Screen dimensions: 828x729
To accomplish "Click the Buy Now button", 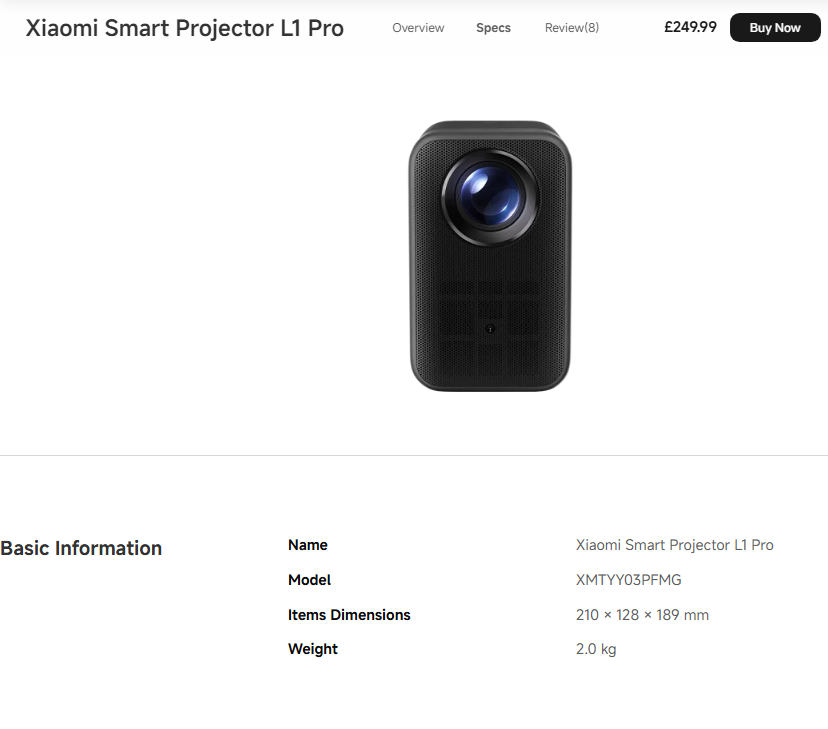I will point(775,27).
